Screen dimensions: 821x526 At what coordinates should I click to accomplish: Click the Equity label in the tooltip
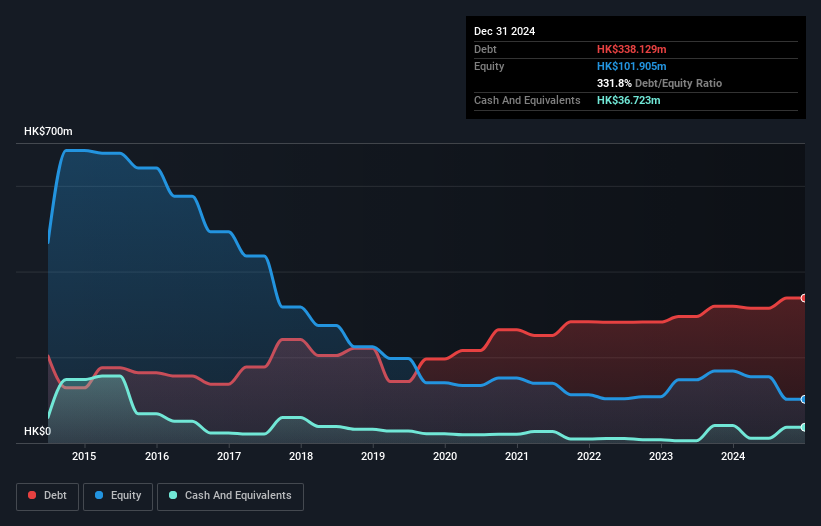(x=489, y=66)
